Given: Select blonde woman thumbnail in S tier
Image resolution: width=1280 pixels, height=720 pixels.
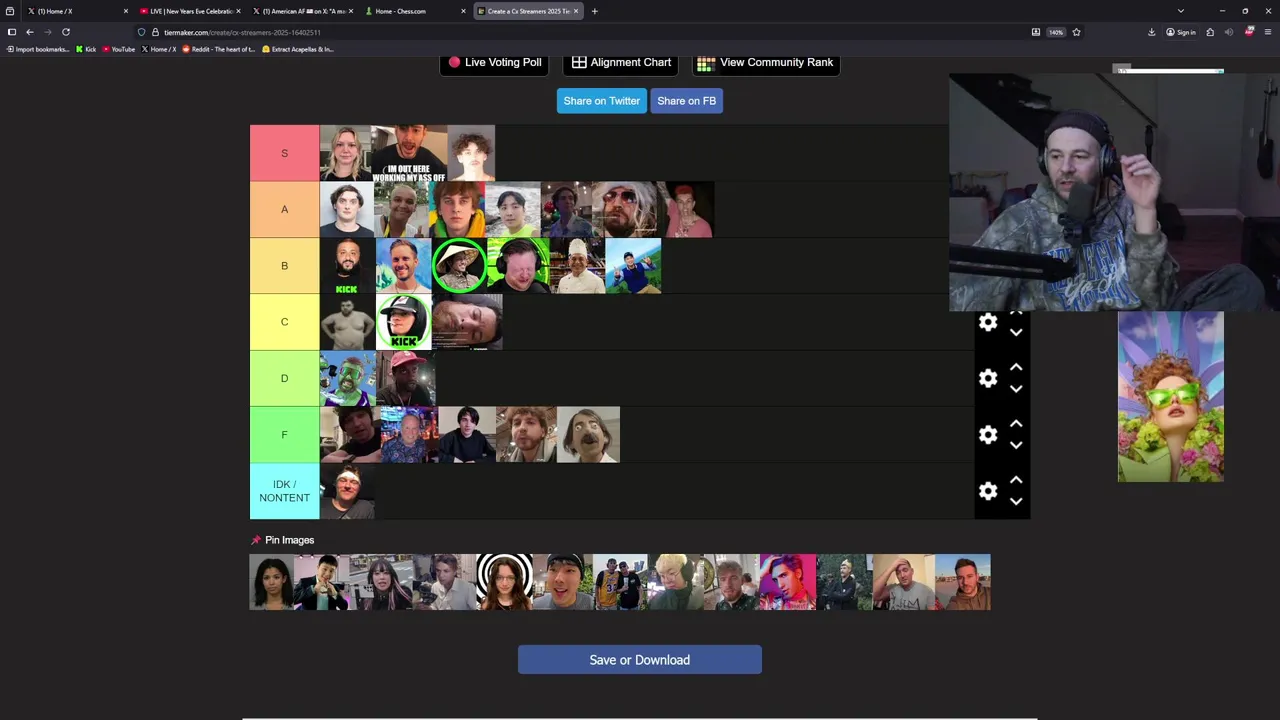Looking at the screenshot, I should pos(346,153).
